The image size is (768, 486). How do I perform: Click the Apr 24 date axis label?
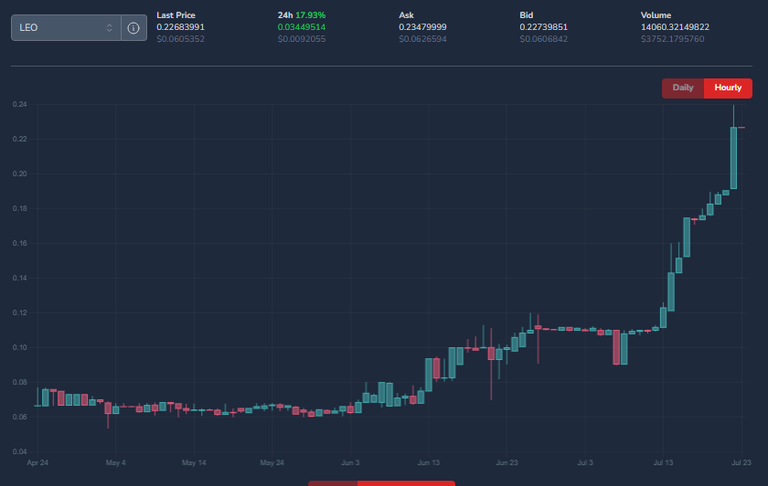pos(38,462)
